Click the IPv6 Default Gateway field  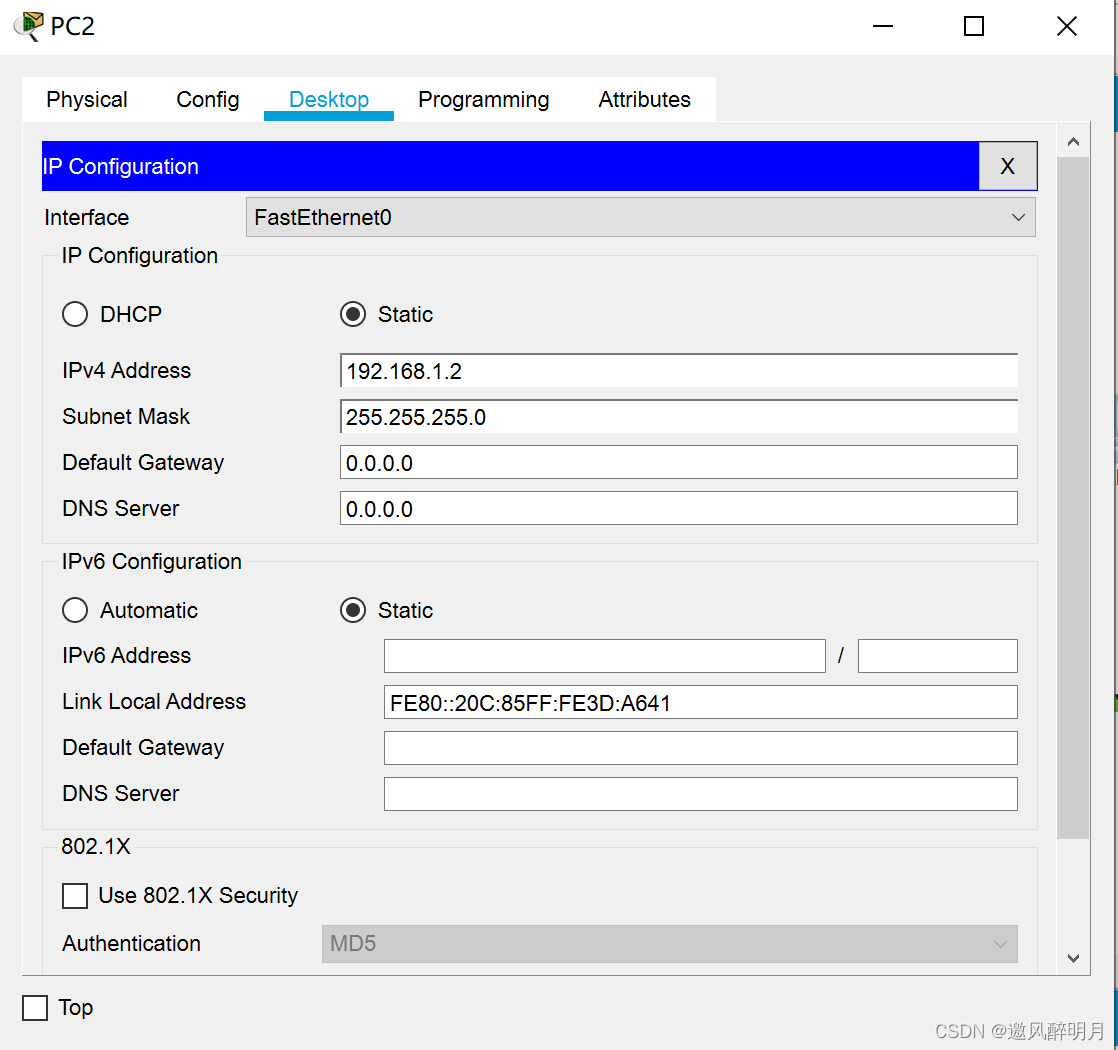pos(701,748)
